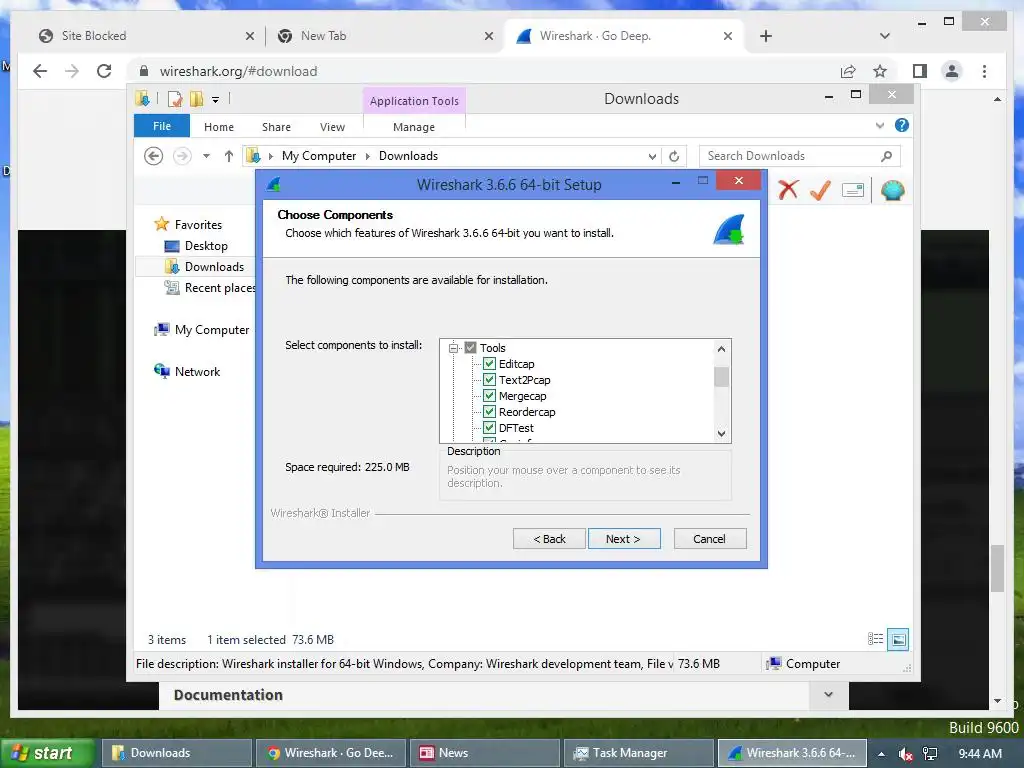This screenshot has width=1024, height=768.
Task: Click My Computer in address breadcrumb
Action: tap(319, 156)
